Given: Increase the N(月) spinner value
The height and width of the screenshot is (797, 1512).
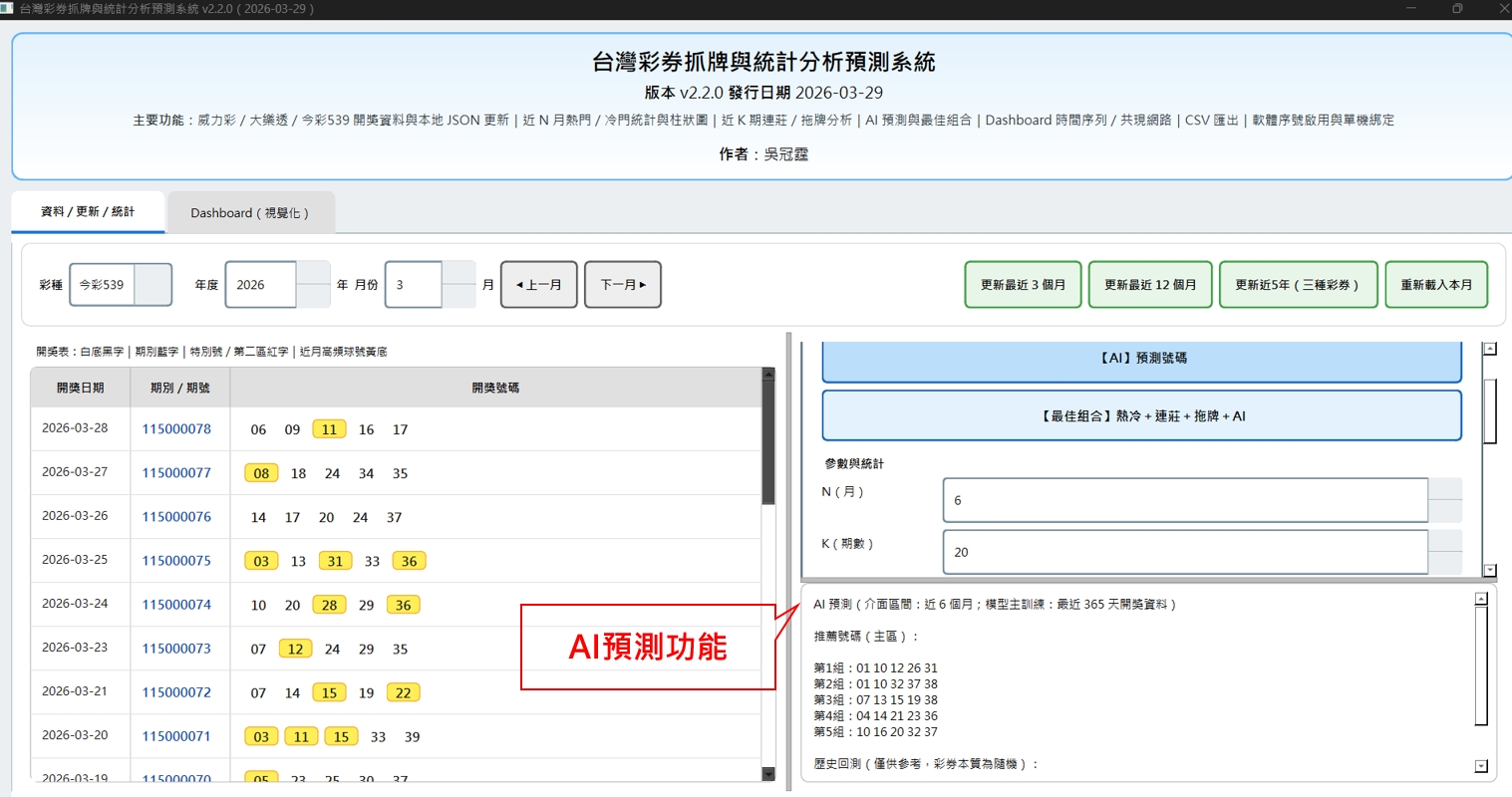Looking at the screenshot, I should (1445, 489).
